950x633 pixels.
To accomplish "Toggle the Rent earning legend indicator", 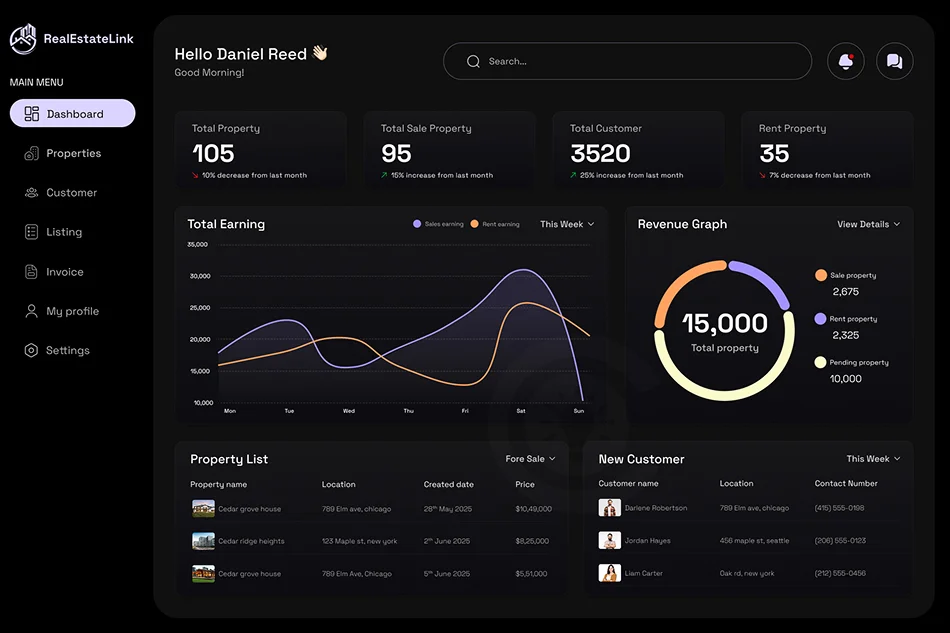I will 476,224.
